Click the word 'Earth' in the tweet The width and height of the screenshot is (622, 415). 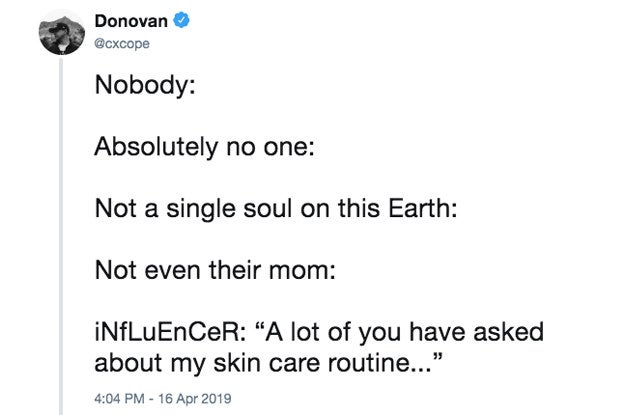(x=420, y=208)
